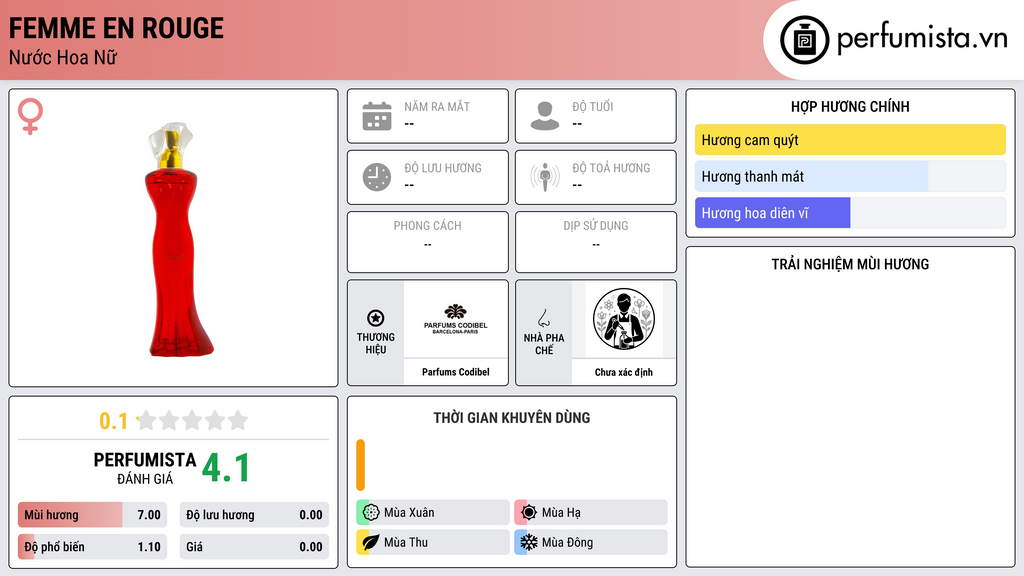Click the person silhouette icon for Độ tuổi
1024x576 pixels.
[x=545, y=116]
